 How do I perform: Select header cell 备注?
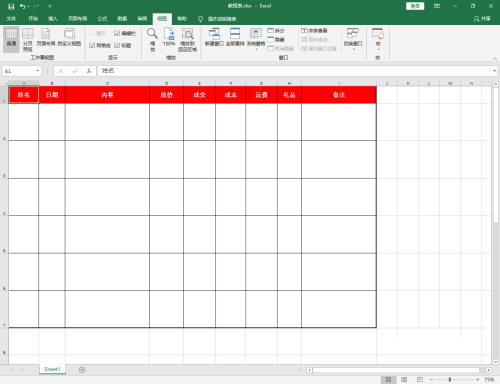(x=339, y=95)
